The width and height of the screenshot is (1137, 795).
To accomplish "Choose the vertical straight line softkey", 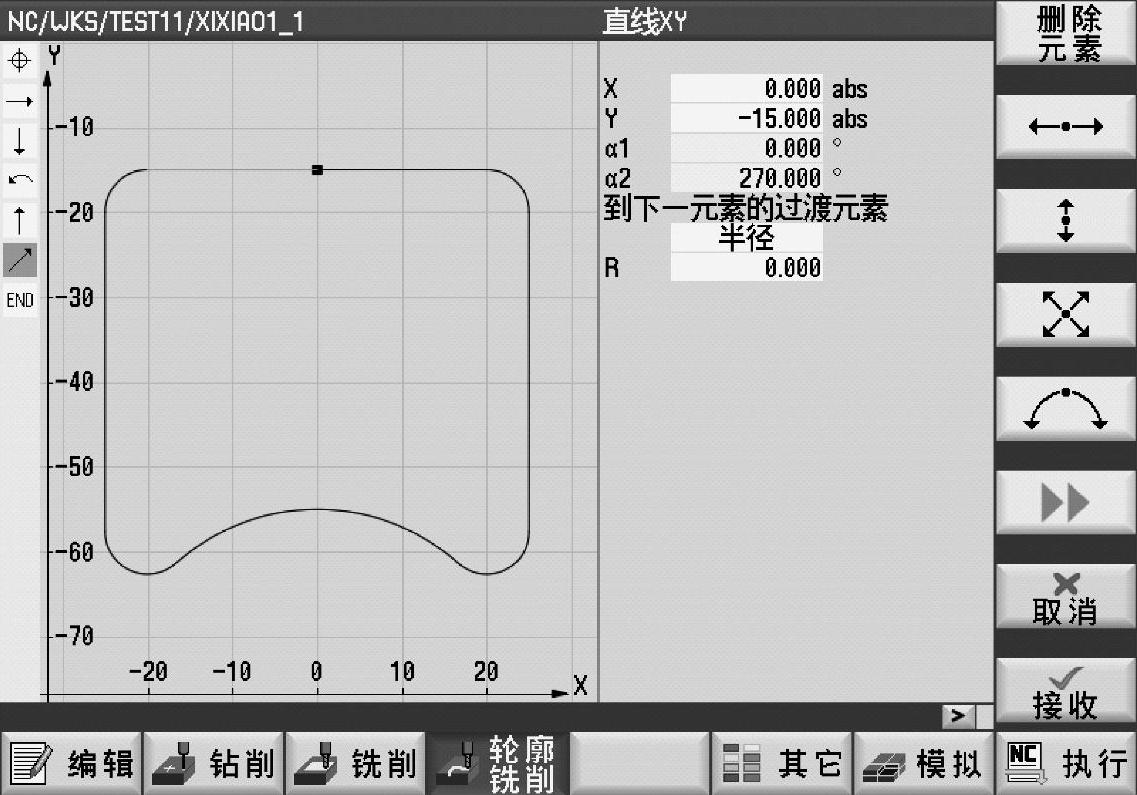I will (x=1065, y=220).
